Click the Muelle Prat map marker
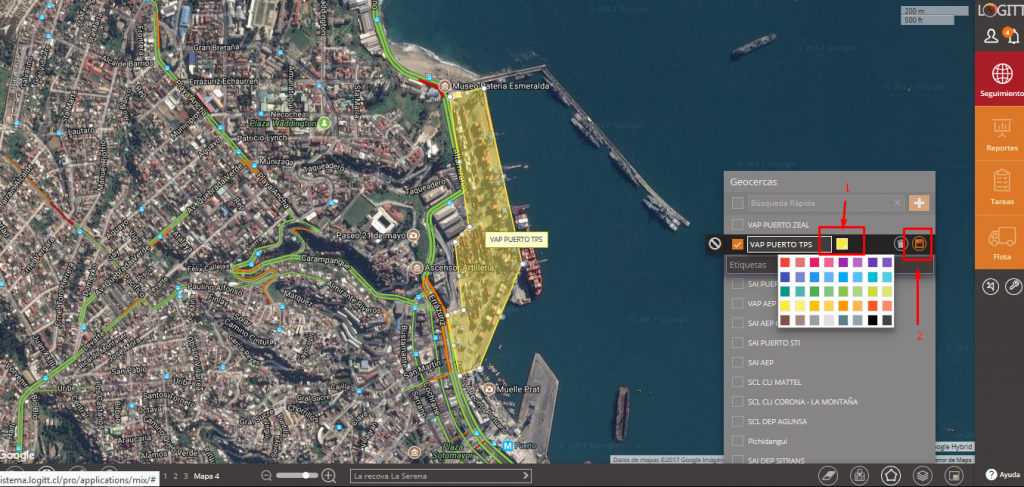Image resolution: width=1024 pixels, height=487 pixels. 488,389
